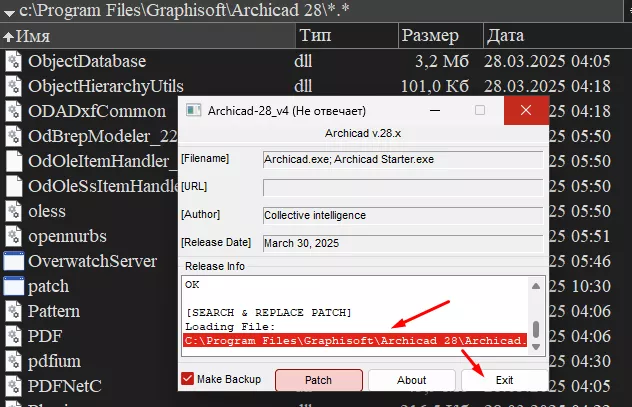Sort the file list by Размер column

[441, 36]
